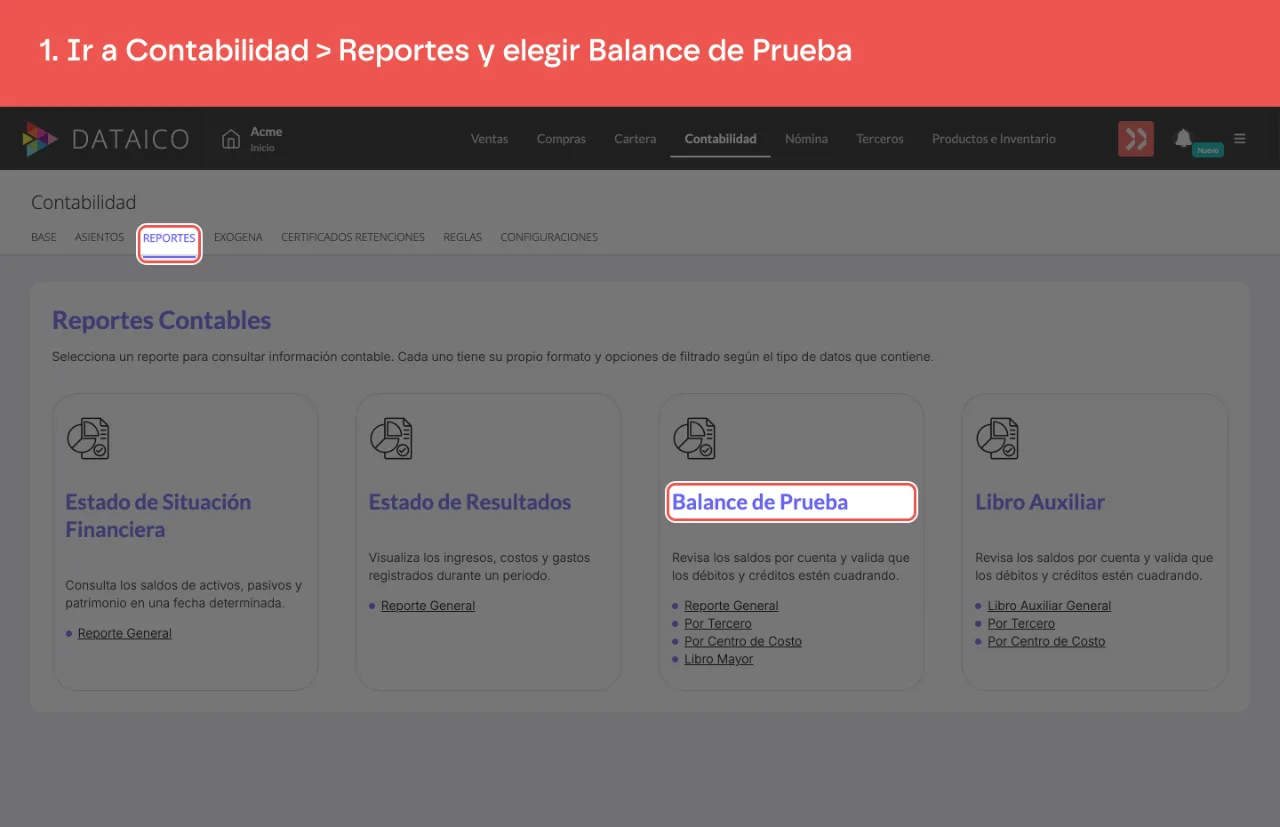Click the Acme company name
This screenshot has width=1280, height=827.
point(266,132)
